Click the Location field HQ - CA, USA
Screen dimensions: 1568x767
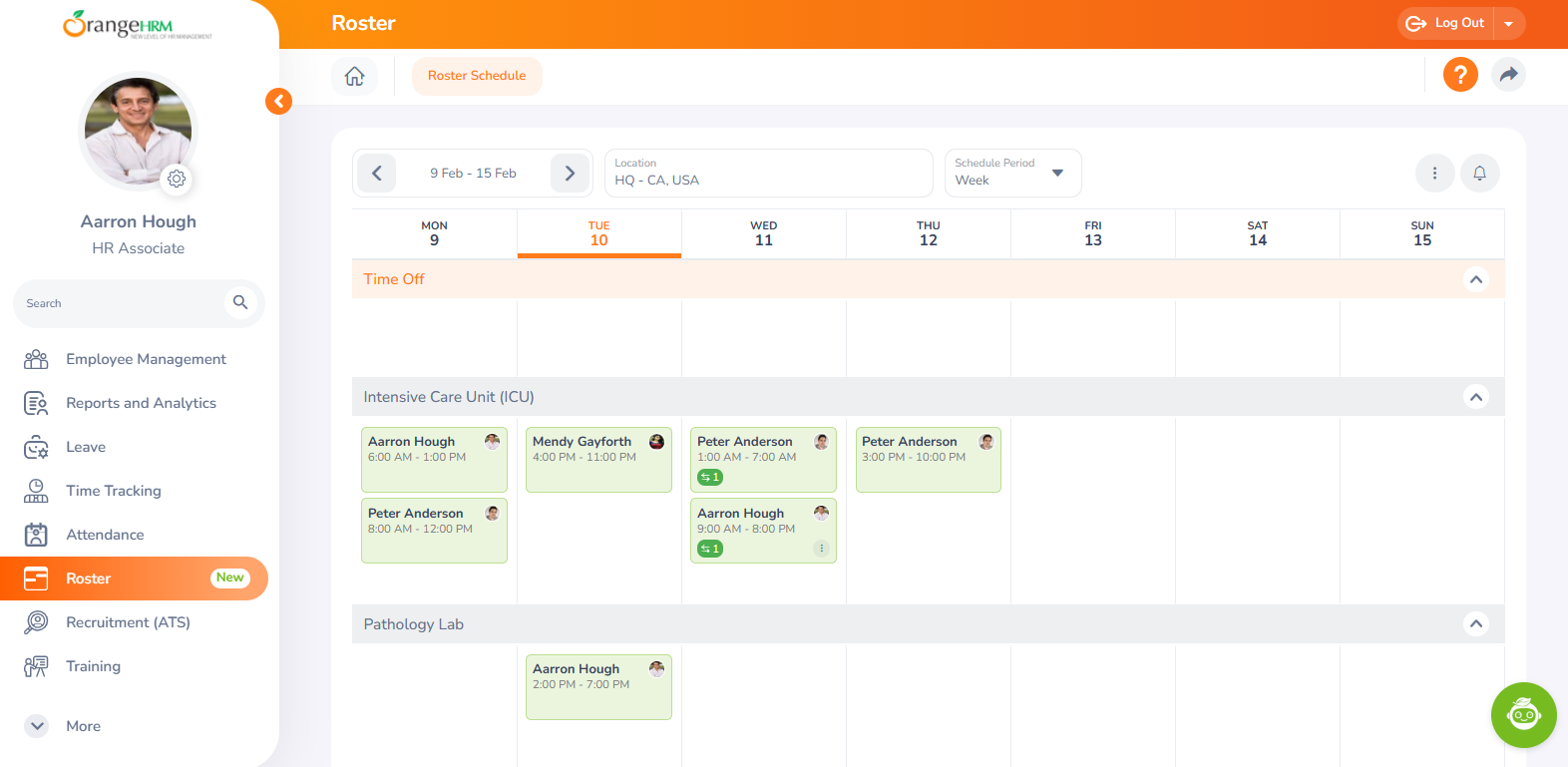(768, 174)
